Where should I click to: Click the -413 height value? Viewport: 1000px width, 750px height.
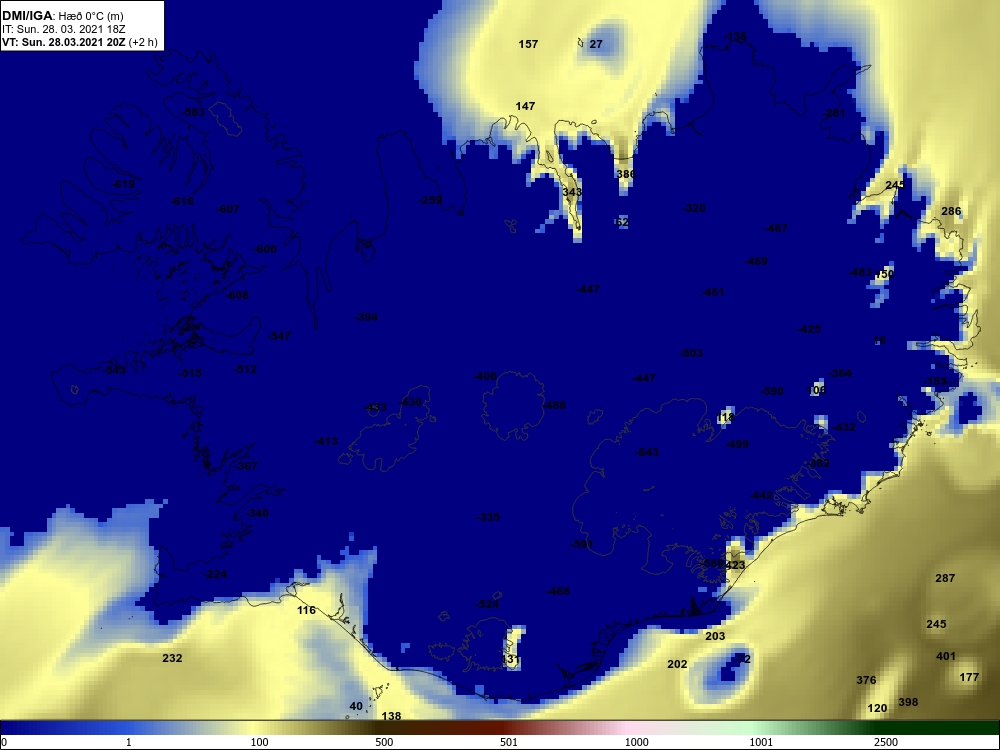click(327, 441)
